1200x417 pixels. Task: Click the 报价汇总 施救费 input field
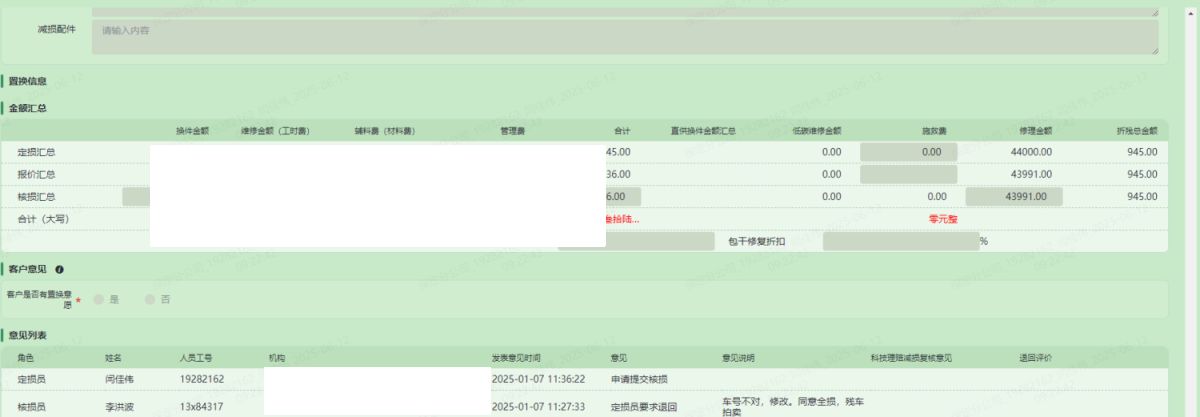908,174
